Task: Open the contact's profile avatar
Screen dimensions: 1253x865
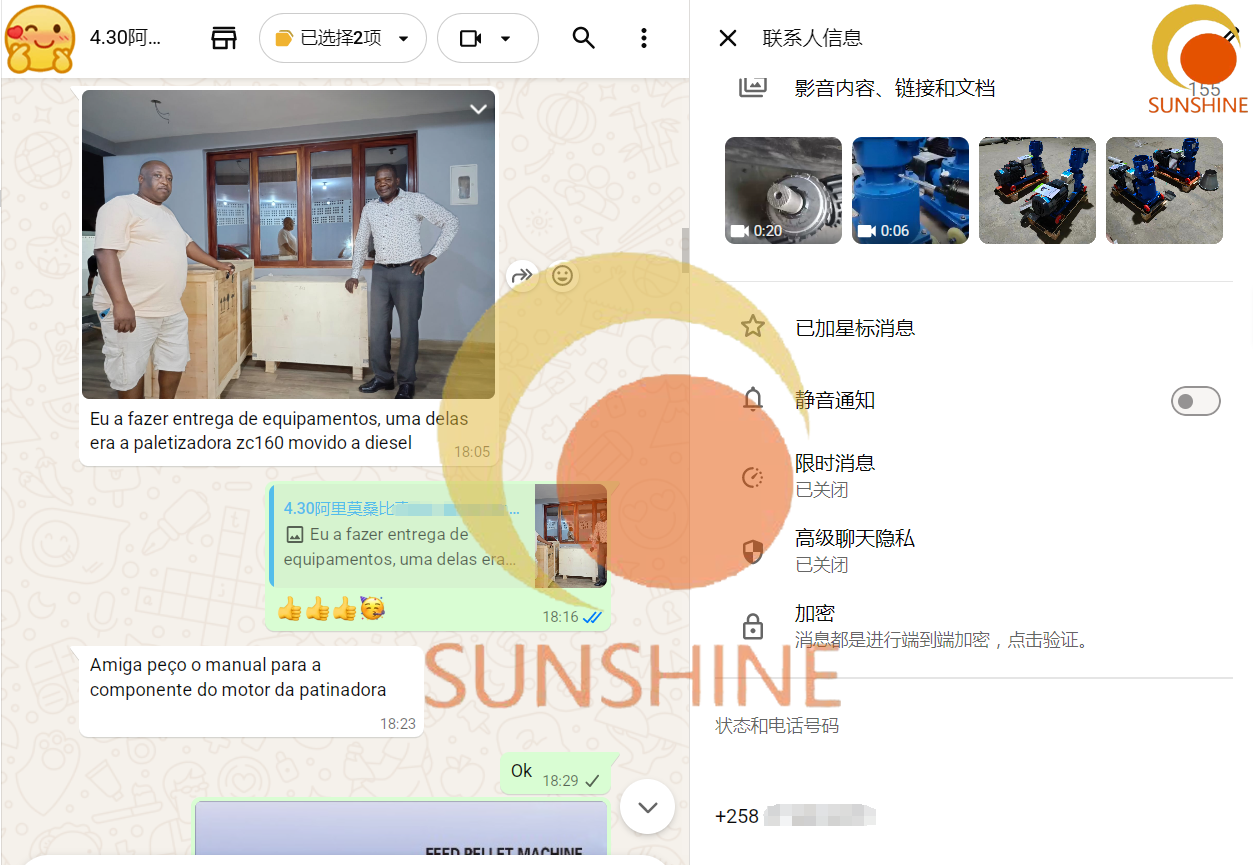Action: pos(40,38)
